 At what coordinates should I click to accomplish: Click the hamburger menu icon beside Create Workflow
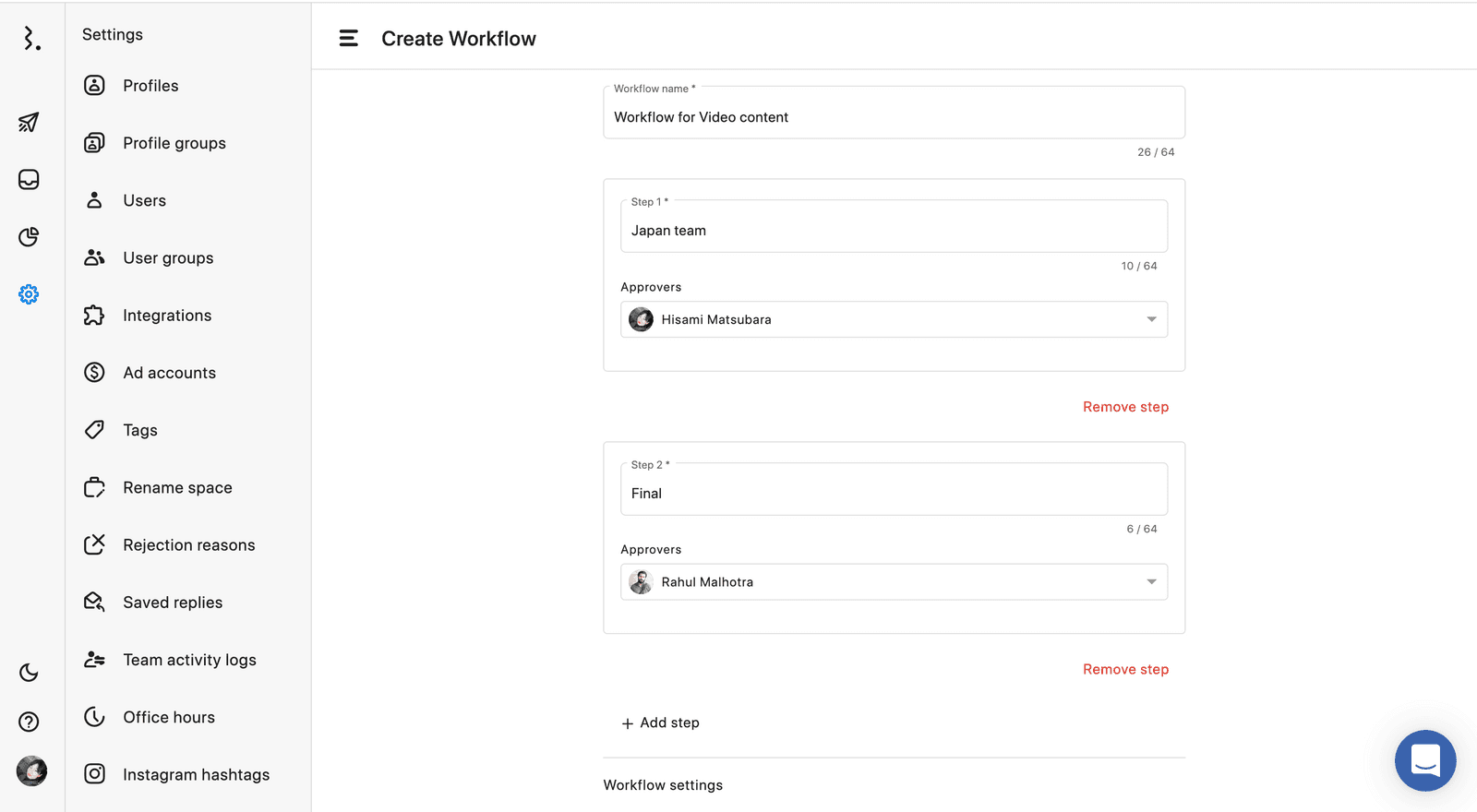tap(348, 39)
